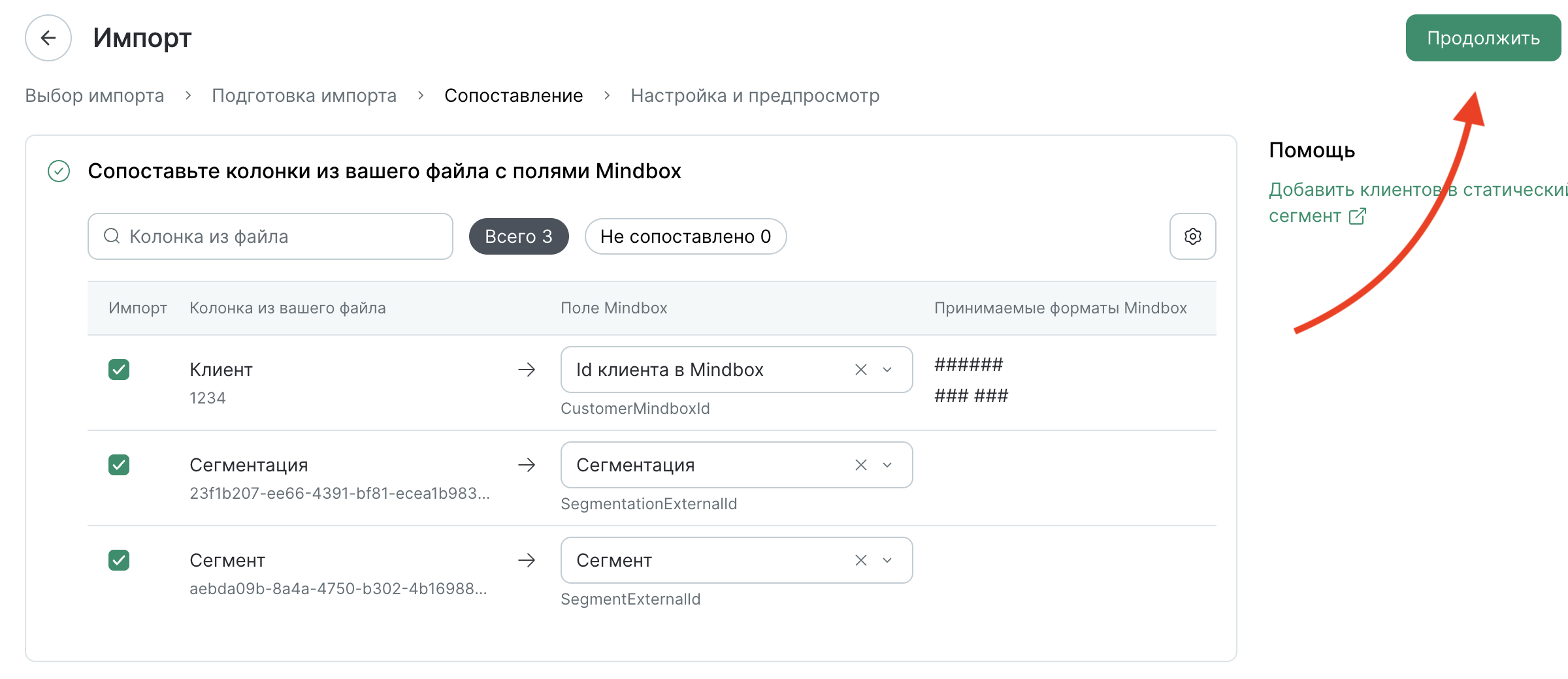This screenshot has width=1568, height=679.
Task: Click the Поле Mindbox column header
Action: (613, 308)
